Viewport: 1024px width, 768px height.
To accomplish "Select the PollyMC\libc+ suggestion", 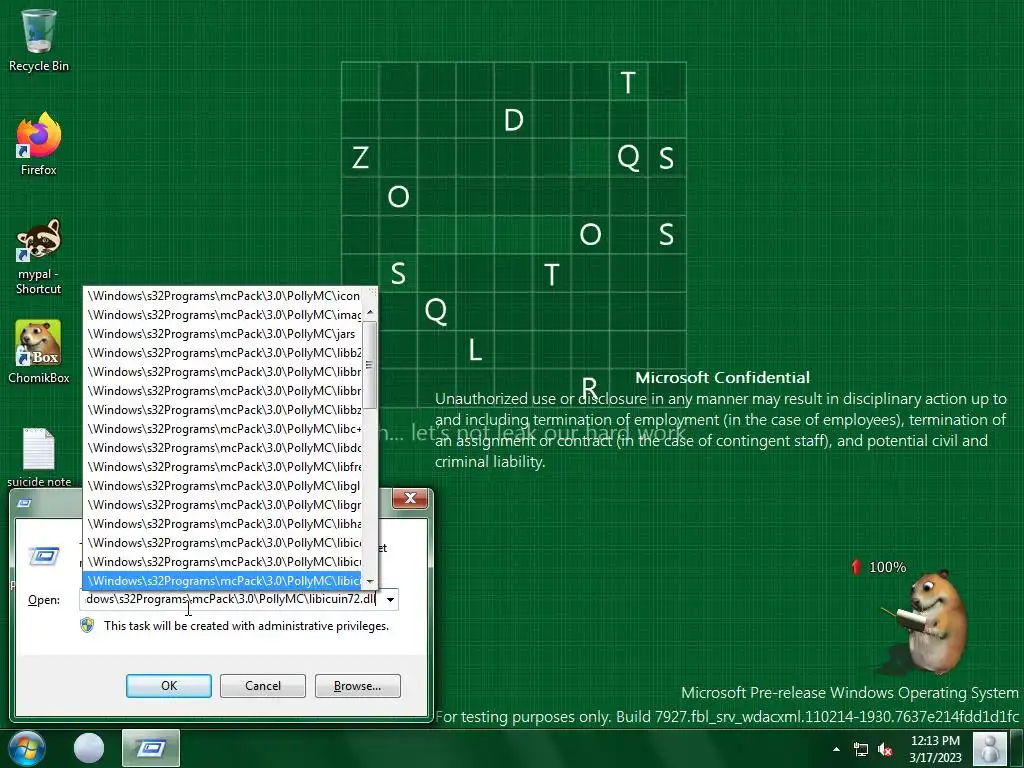I will (223, 428).
